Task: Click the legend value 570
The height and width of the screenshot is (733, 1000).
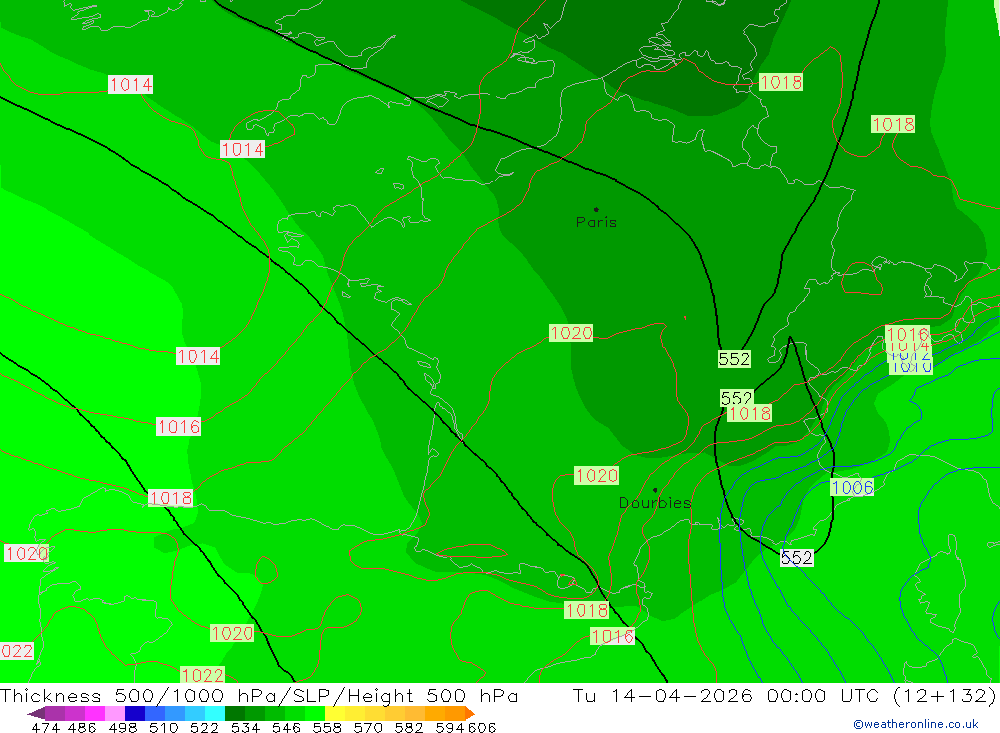Action: [368, 727]
